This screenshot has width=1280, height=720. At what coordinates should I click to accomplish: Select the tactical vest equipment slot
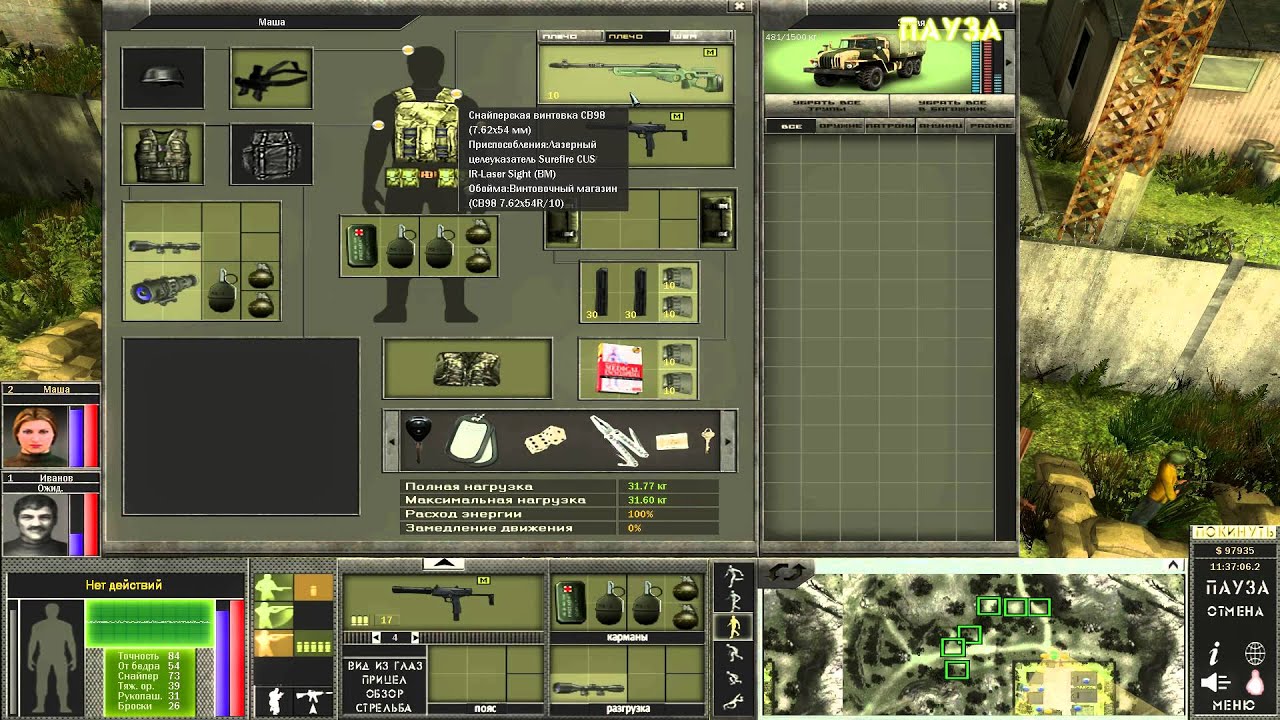tap(163, 154)
